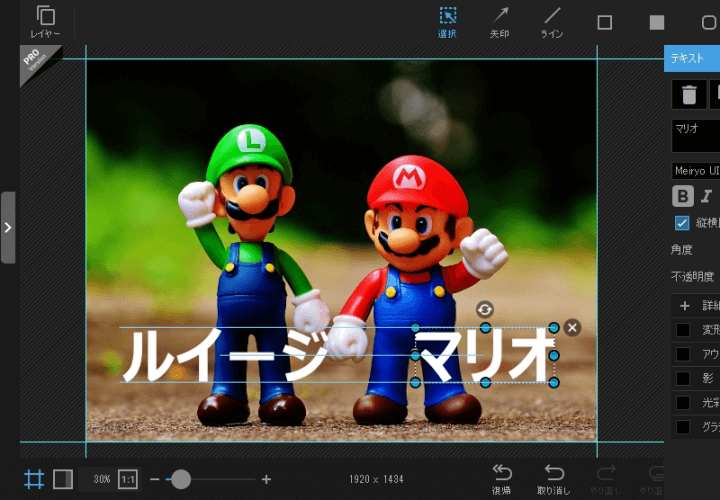Click the 角度 angle label

point(681,250)
